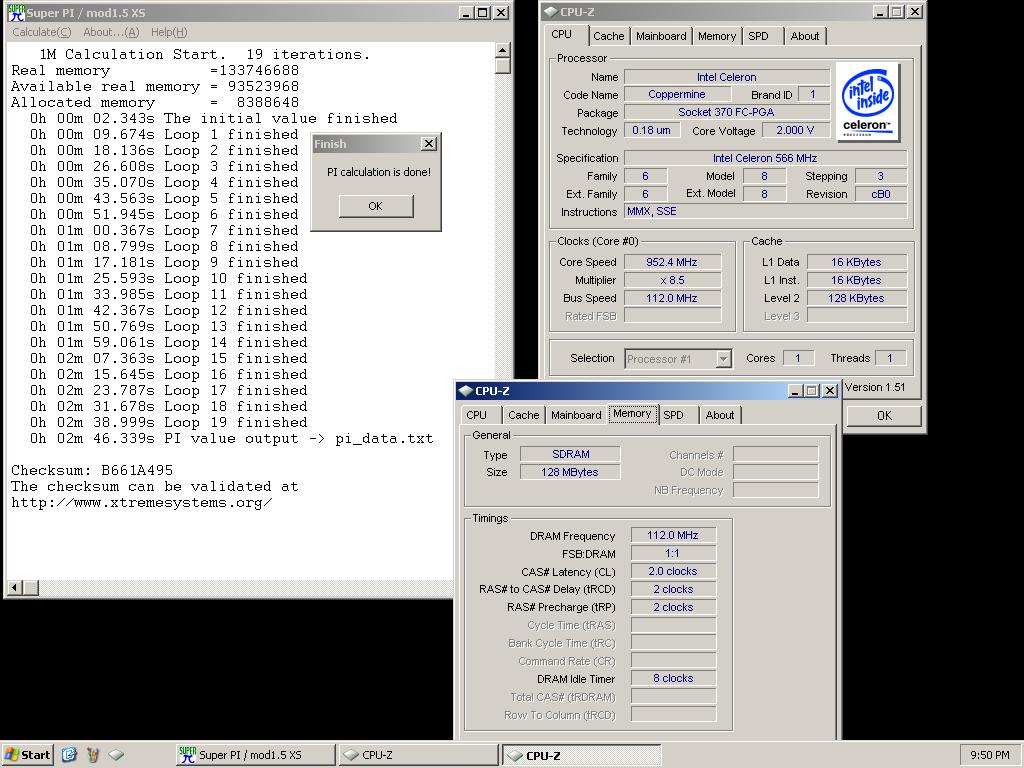Click the Intel Celeron name field
Screen dimensions: 1024x768
click(726, 77)
